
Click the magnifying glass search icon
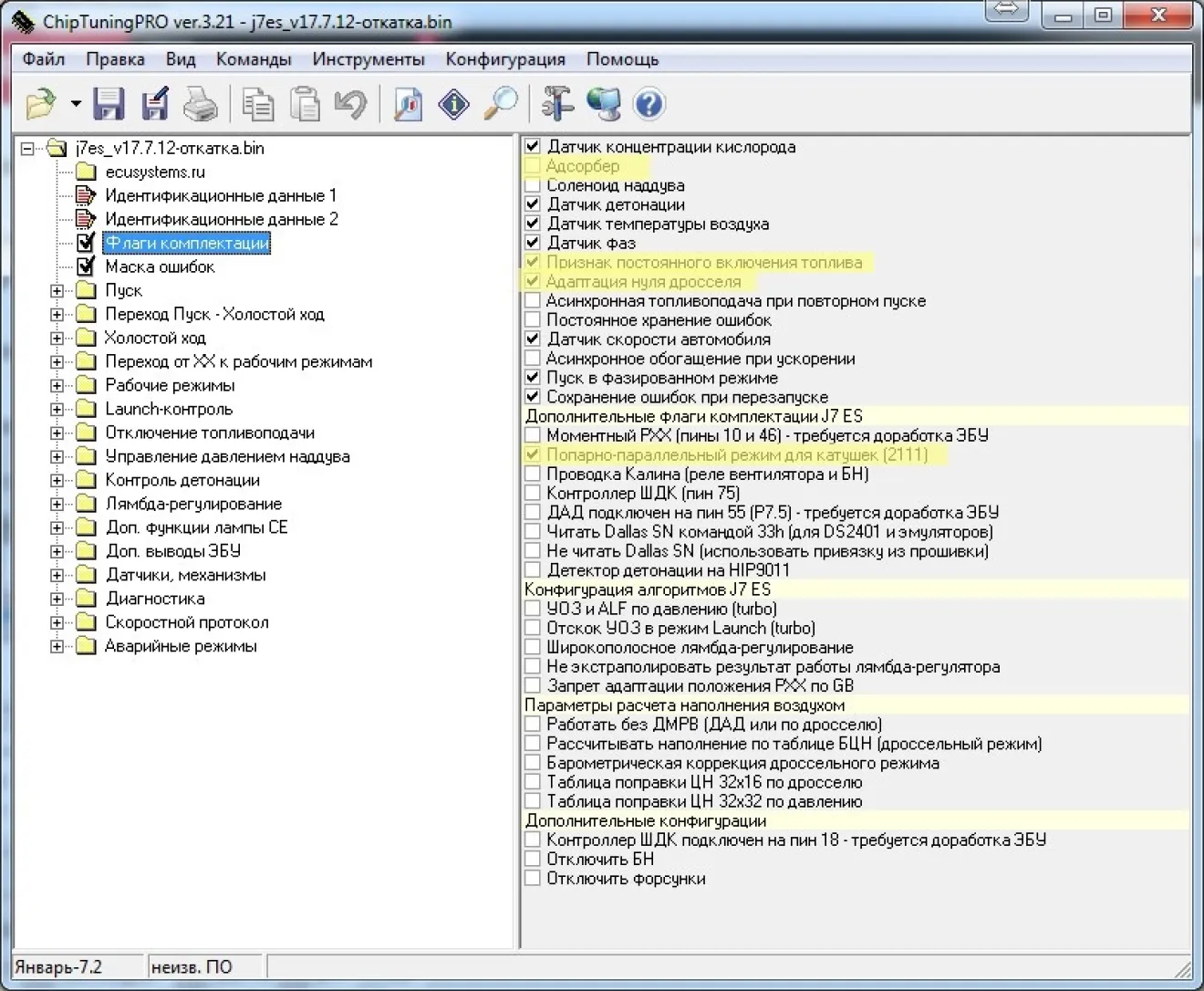500,104
